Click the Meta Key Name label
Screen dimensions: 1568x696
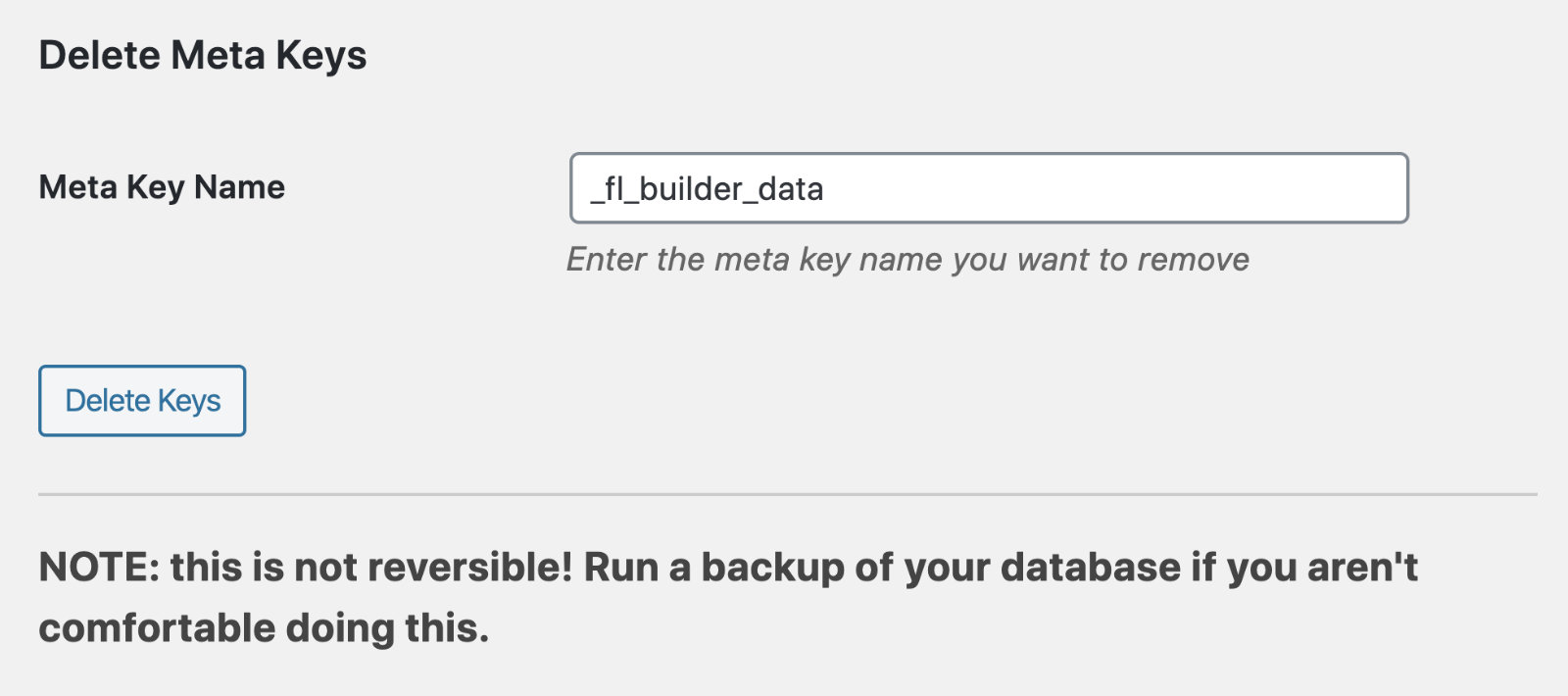click(x=161, y=186)
